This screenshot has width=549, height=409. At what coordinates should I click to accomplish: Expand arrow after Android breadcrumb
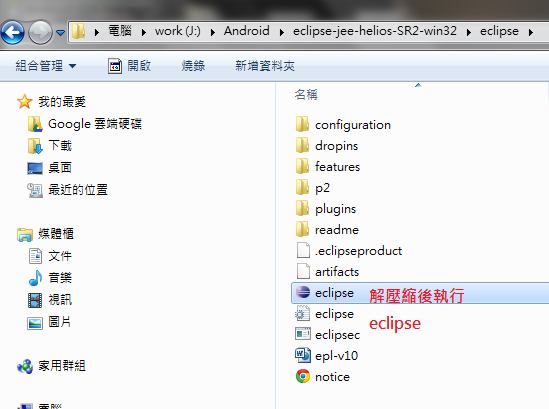point(282,32)
